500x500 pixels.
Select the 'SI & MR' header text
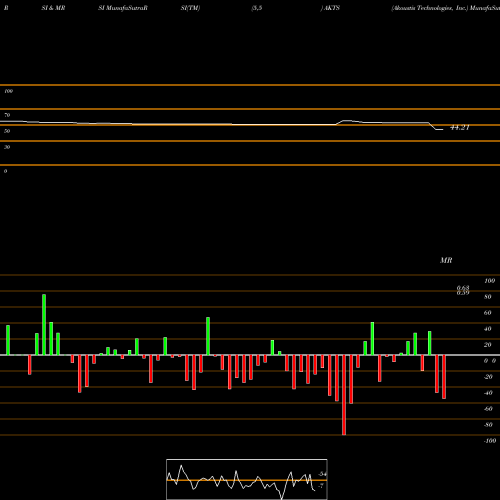coord(53,8)
